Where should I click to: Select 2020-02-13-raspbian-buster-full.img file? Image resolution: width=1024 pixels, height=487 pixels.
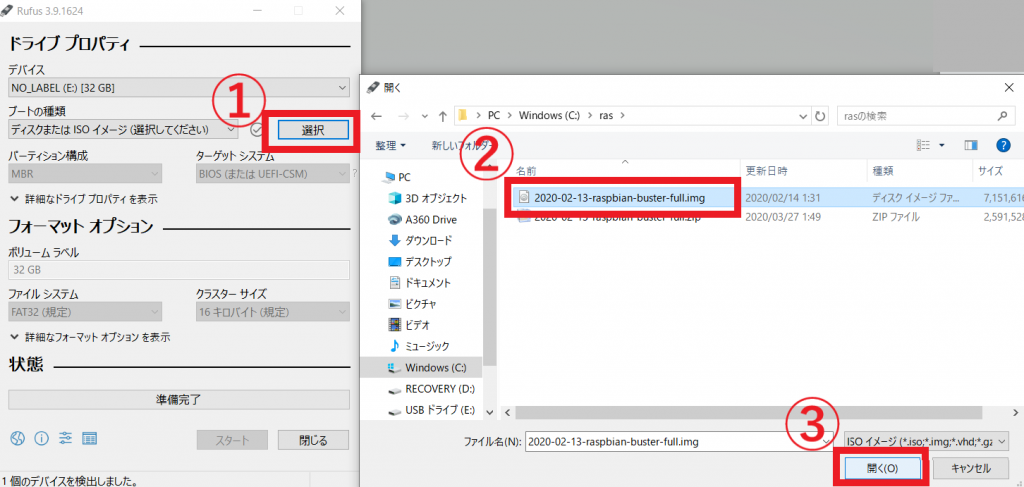pyautogui.click(x=621, y=196)
